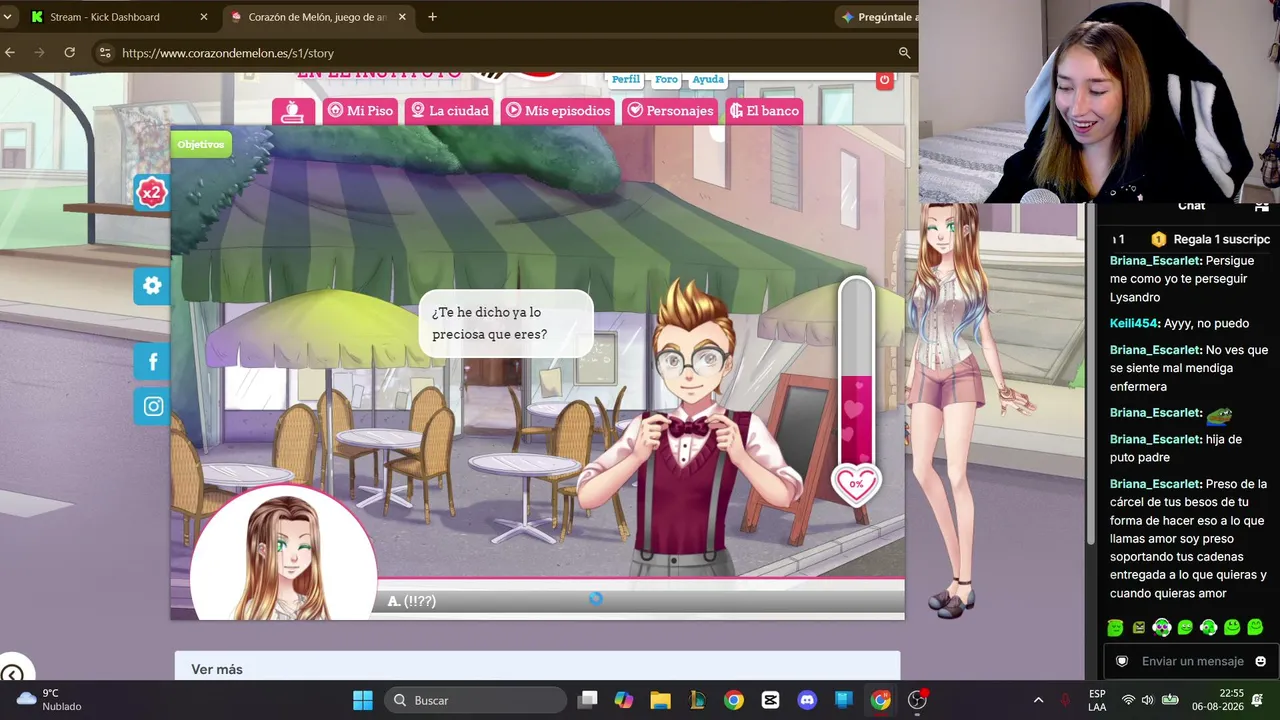The image size is (1280, 720).
Task: Click the zoom magnifier icon in address bar
Action: click(904, 53)
